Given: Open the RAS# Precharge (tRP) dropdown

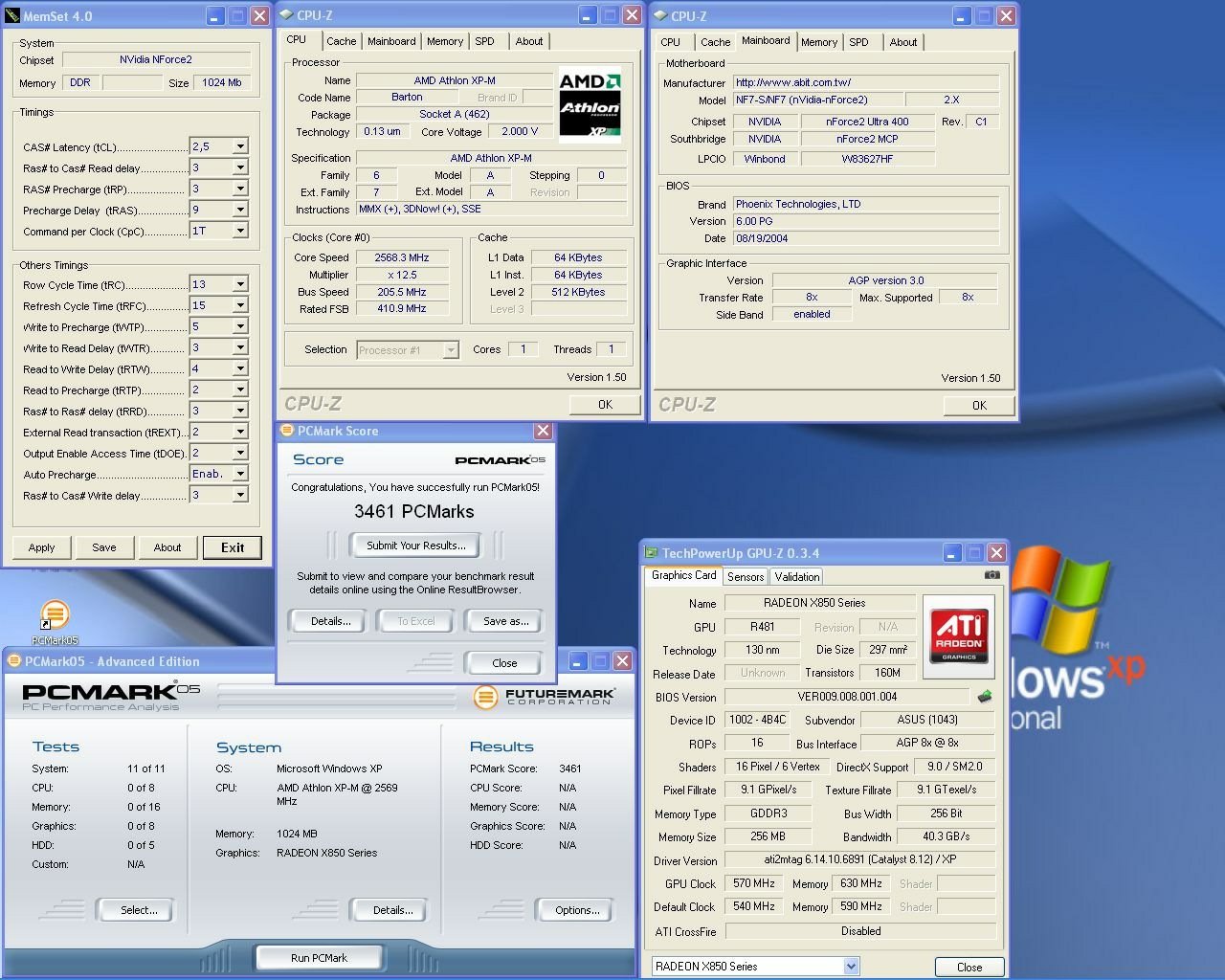Looking at the screenshot, I should click(x=240, y=189).
